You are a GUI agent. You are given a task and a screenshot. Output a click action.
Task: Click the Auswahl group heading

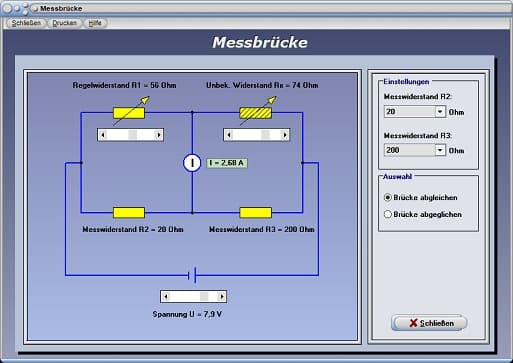(397, 176)
